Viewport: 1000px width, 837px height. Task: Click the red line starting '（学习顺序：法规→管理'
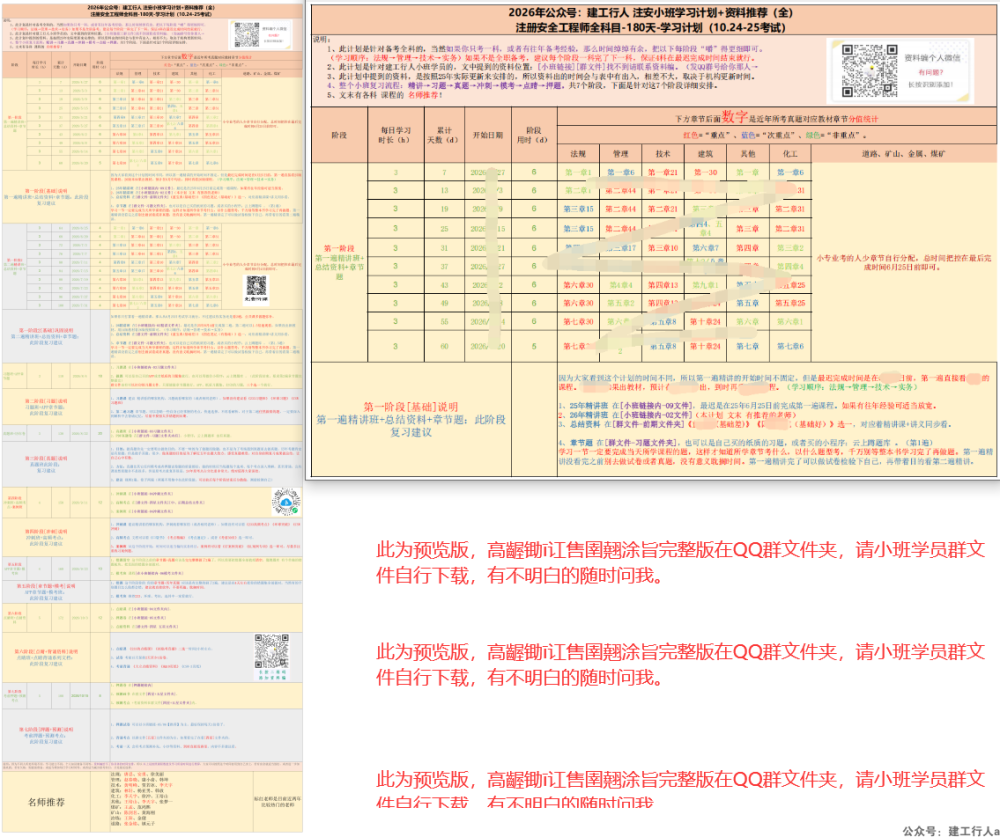click(x=542, y=57)
